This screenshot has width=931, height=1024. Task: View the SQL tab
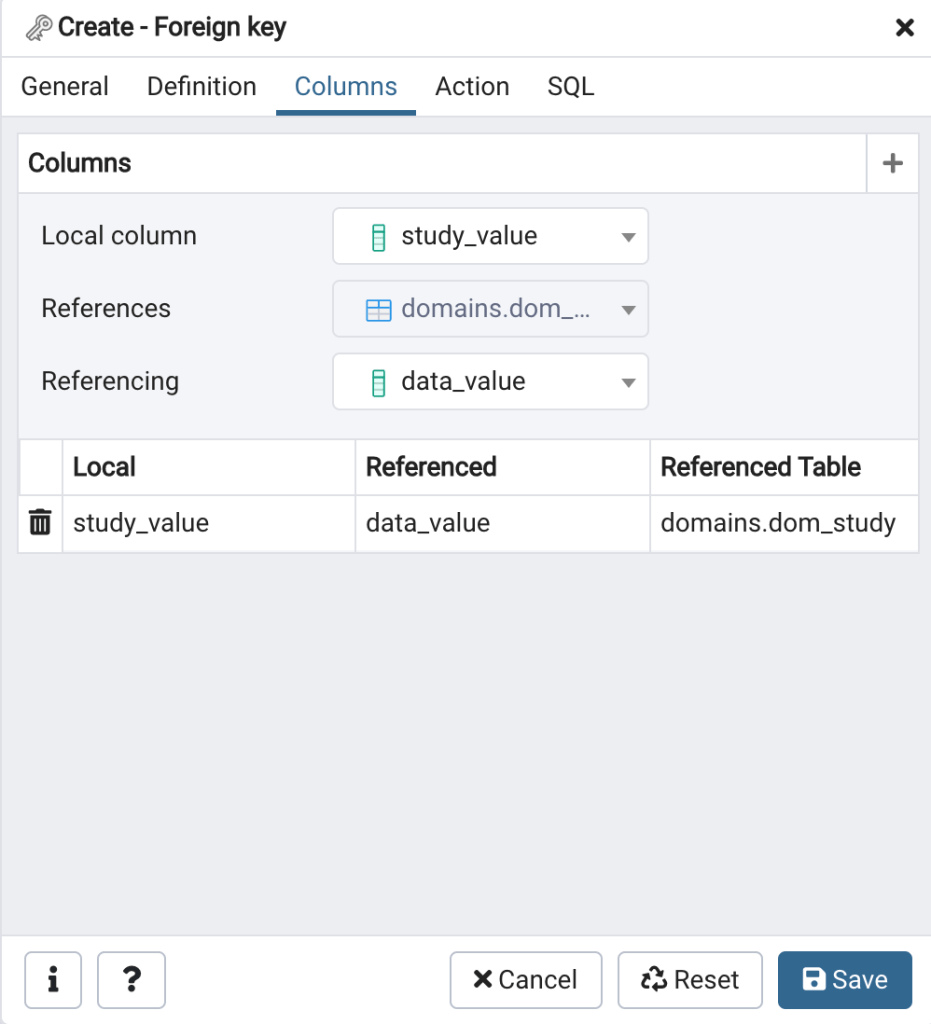[x=570, y=87]
